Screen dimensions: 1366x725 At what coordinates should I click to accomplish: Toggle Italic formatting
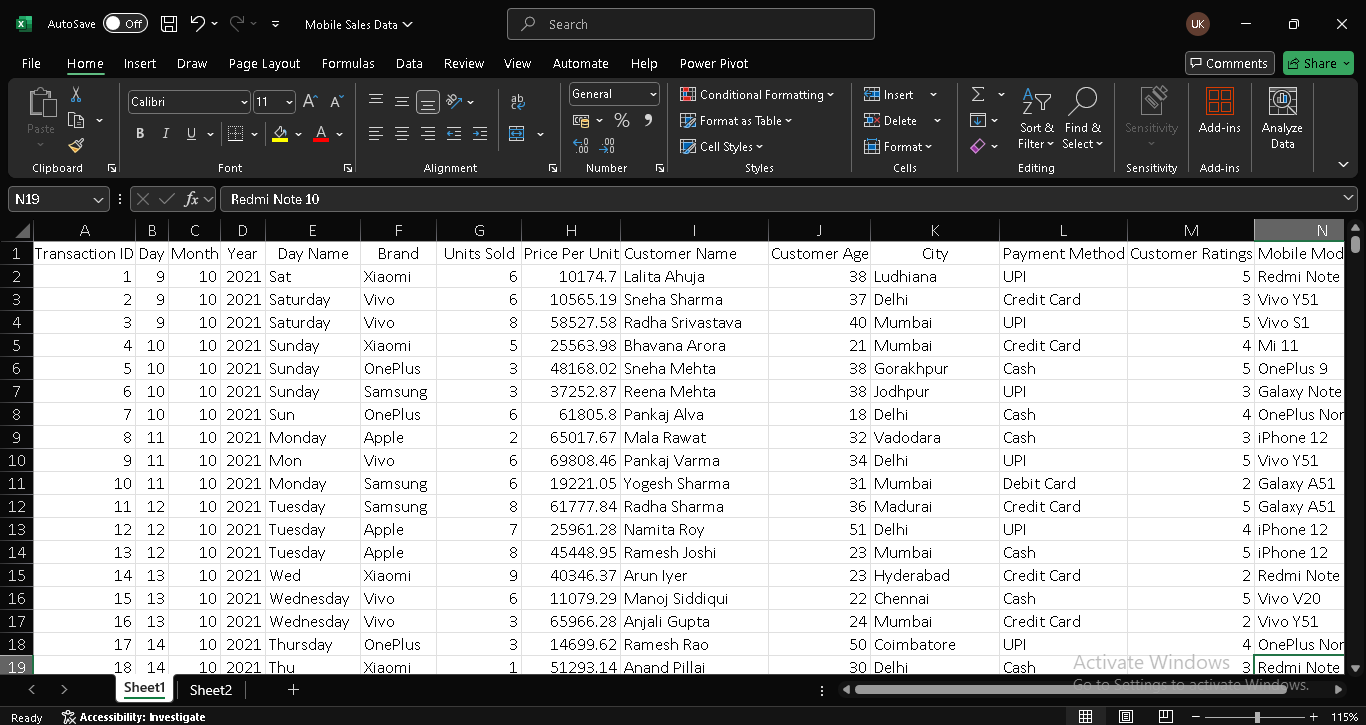point(166,134)
